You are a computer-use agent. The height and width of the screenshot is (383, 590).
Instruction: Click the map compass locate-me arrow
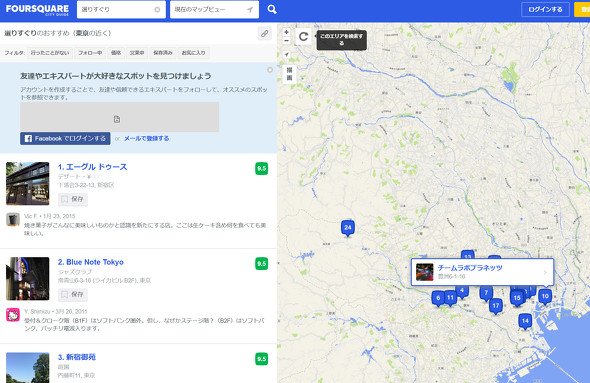tap(286, 55)
